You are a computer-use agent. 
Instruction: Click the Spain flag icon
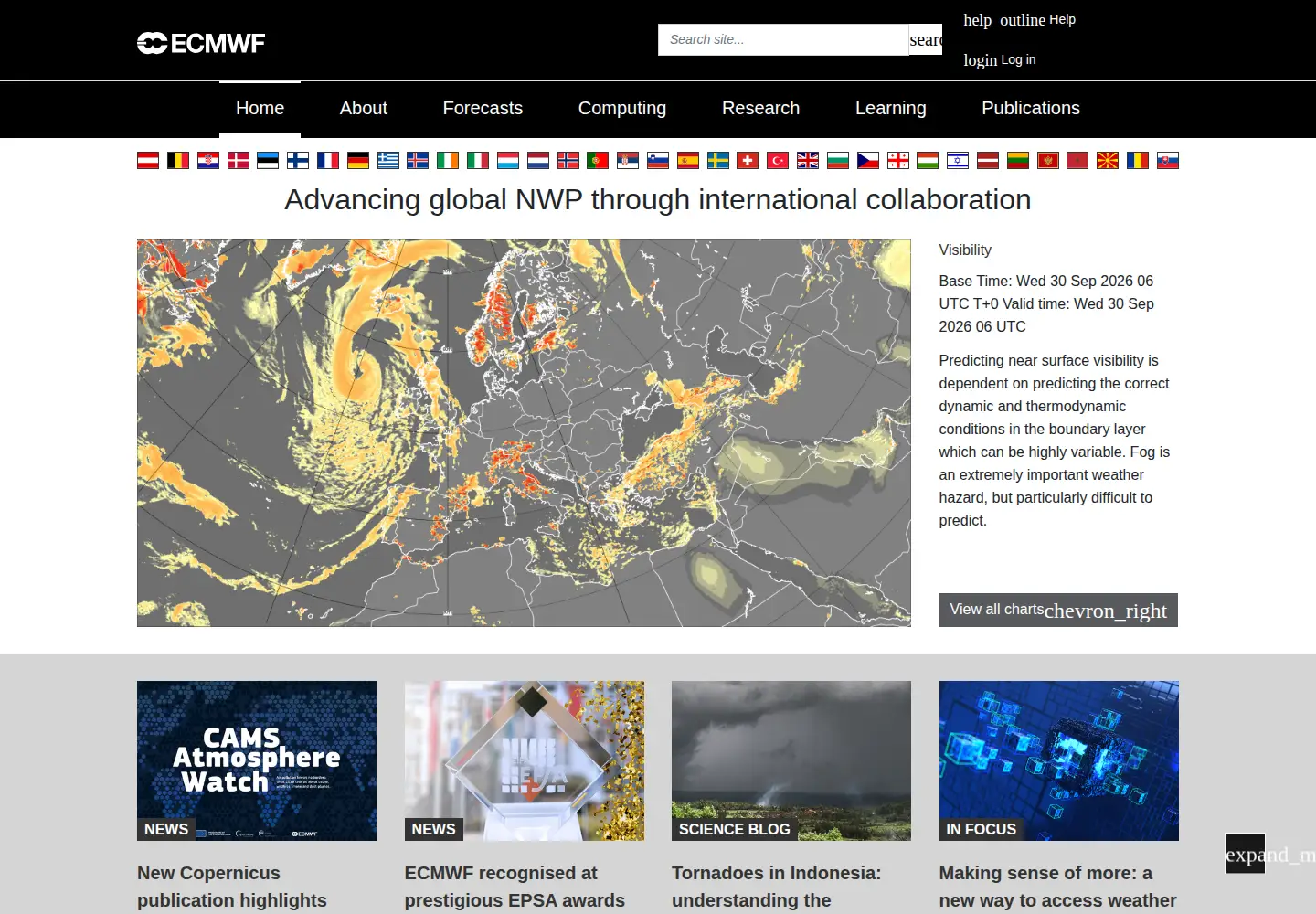pos(688,161)
